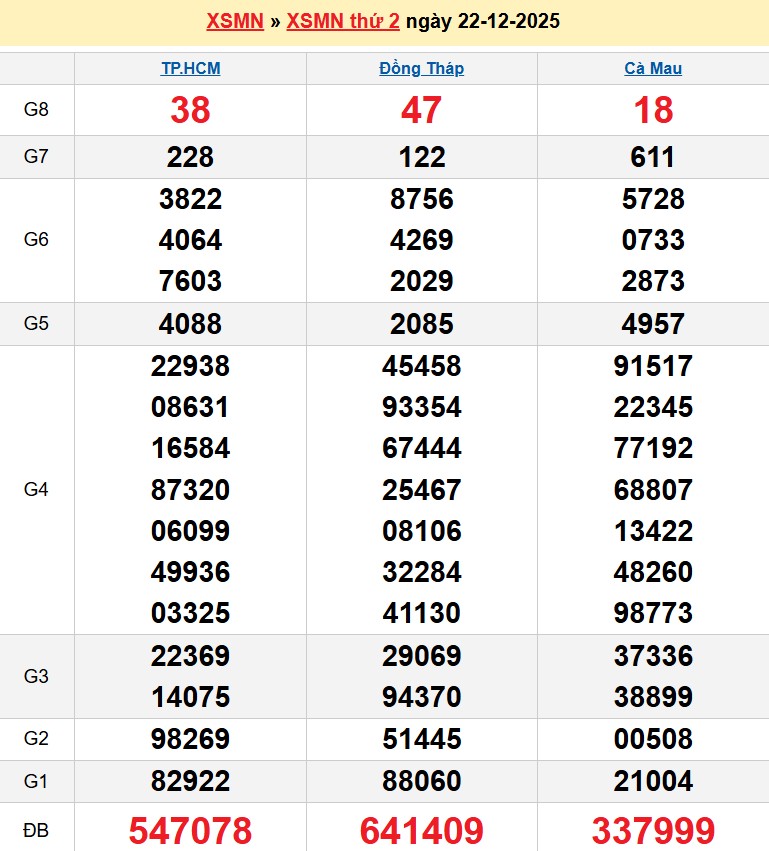Click the TP.HCM column header link
The height and width of the screenshot is (851, 769).
pyautogui.click(x=190, y=69)
